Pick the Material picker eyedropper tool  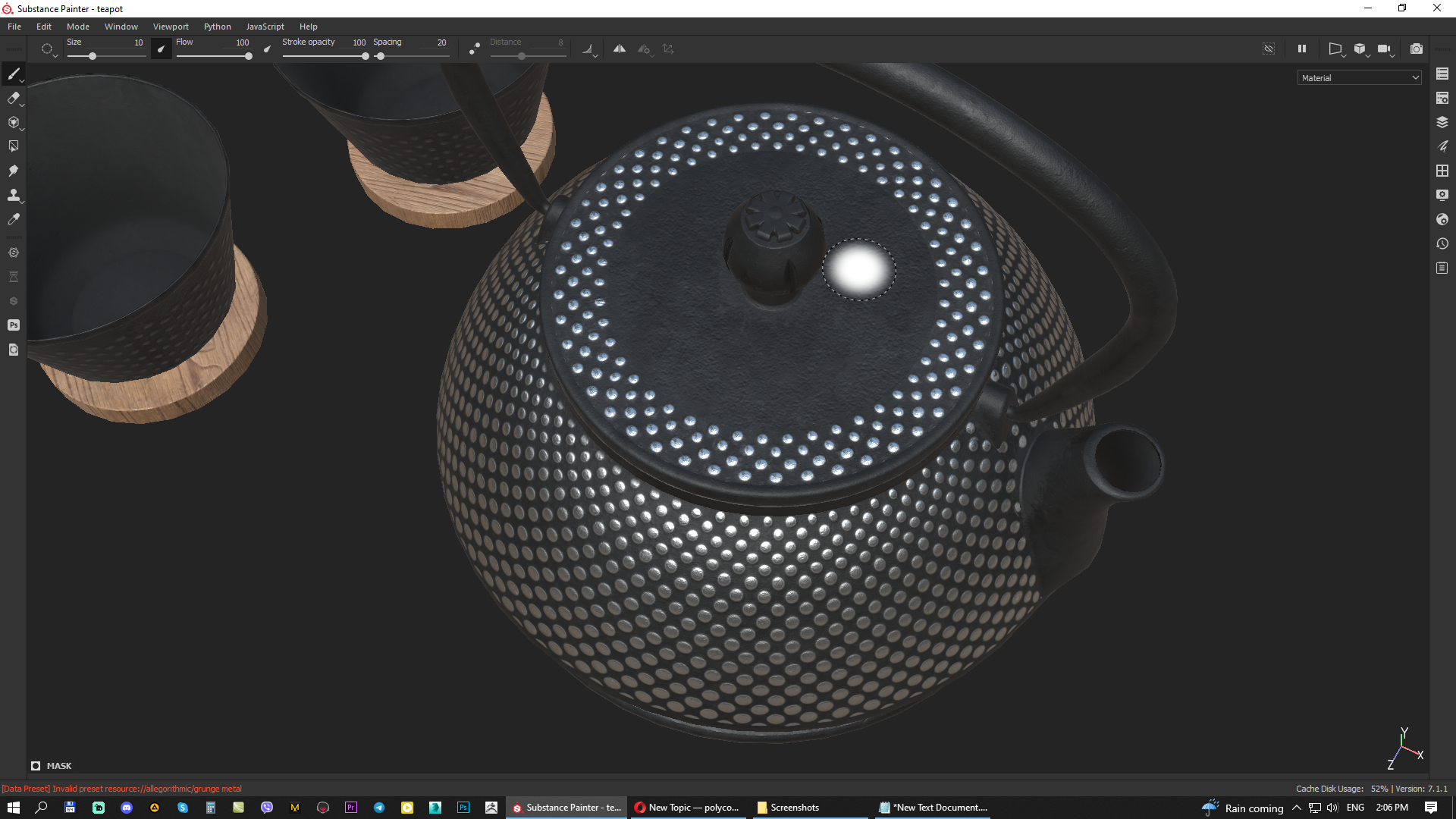click(x=13, y=219)
